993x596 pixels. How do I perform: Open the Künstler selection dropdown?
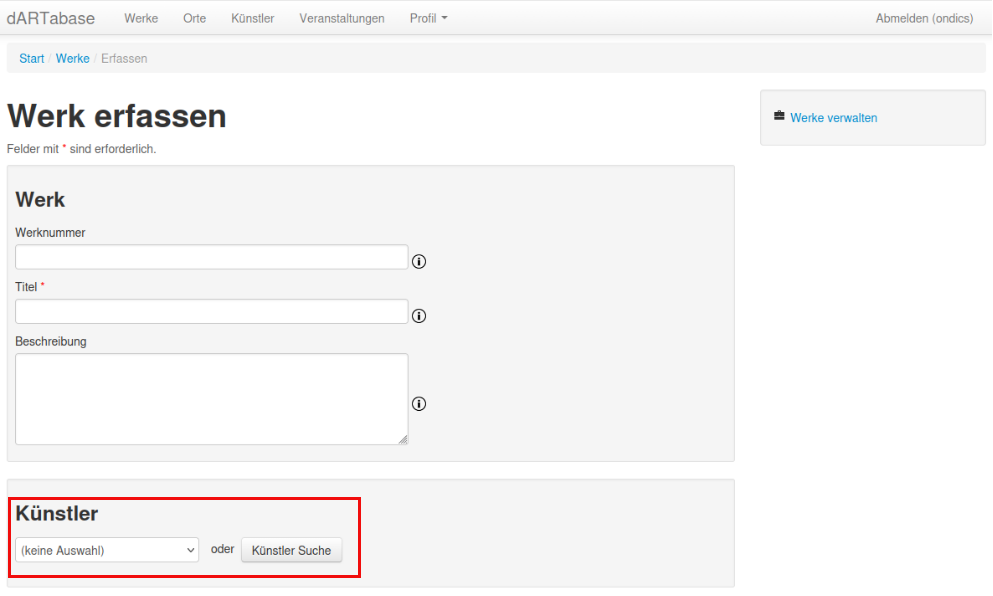coord(107,550)
